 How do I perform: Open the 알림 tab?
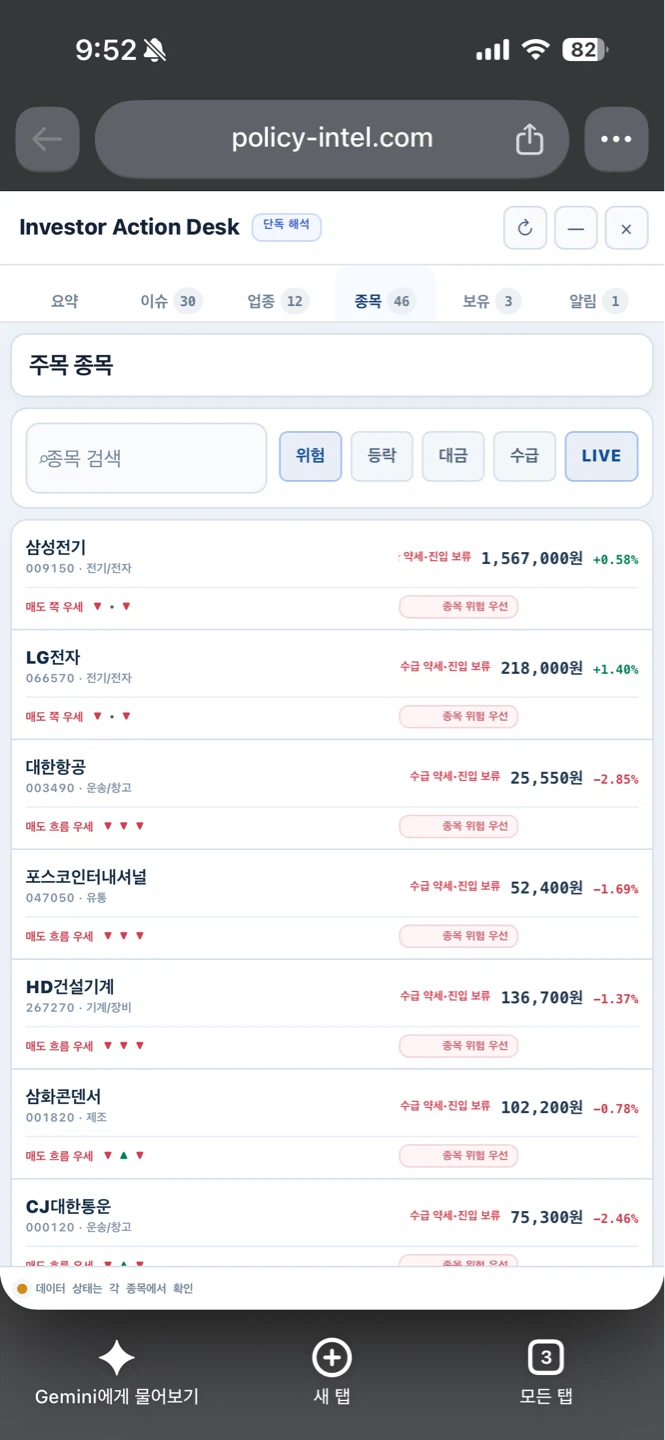tap(596, 301)
